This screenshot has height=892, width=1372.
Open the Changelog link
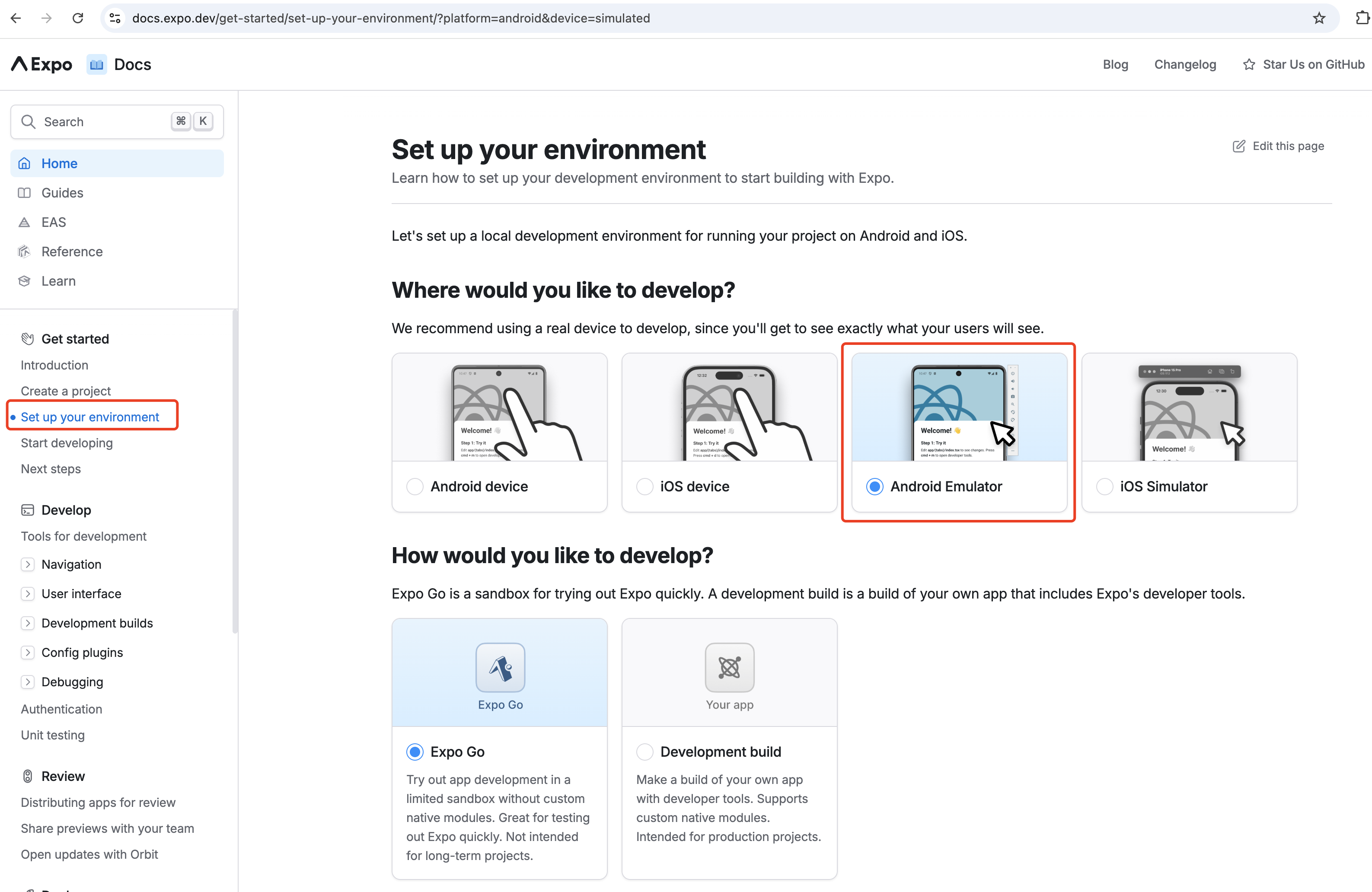(x=1185, y=64)
